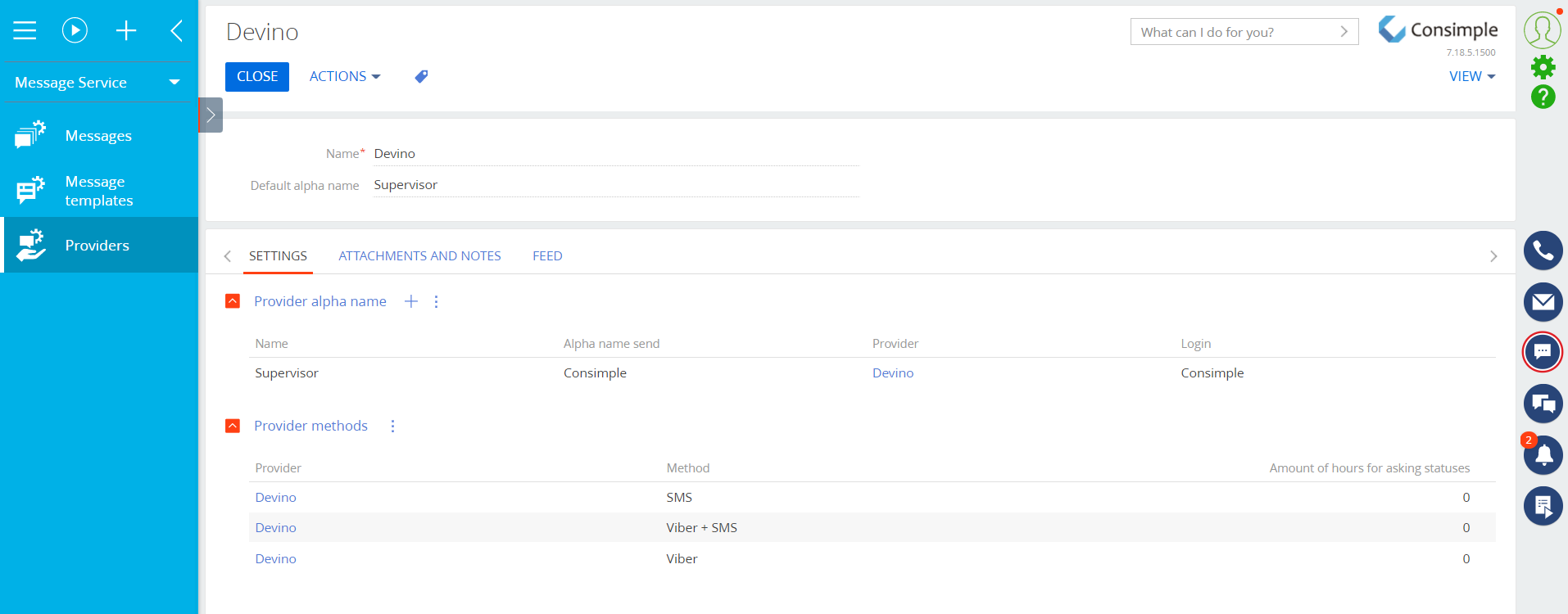The width and height of the screenshot is (1568, 614).
Task: Open the Messages section
Action: pyautogui.click(x=99, y=136)
